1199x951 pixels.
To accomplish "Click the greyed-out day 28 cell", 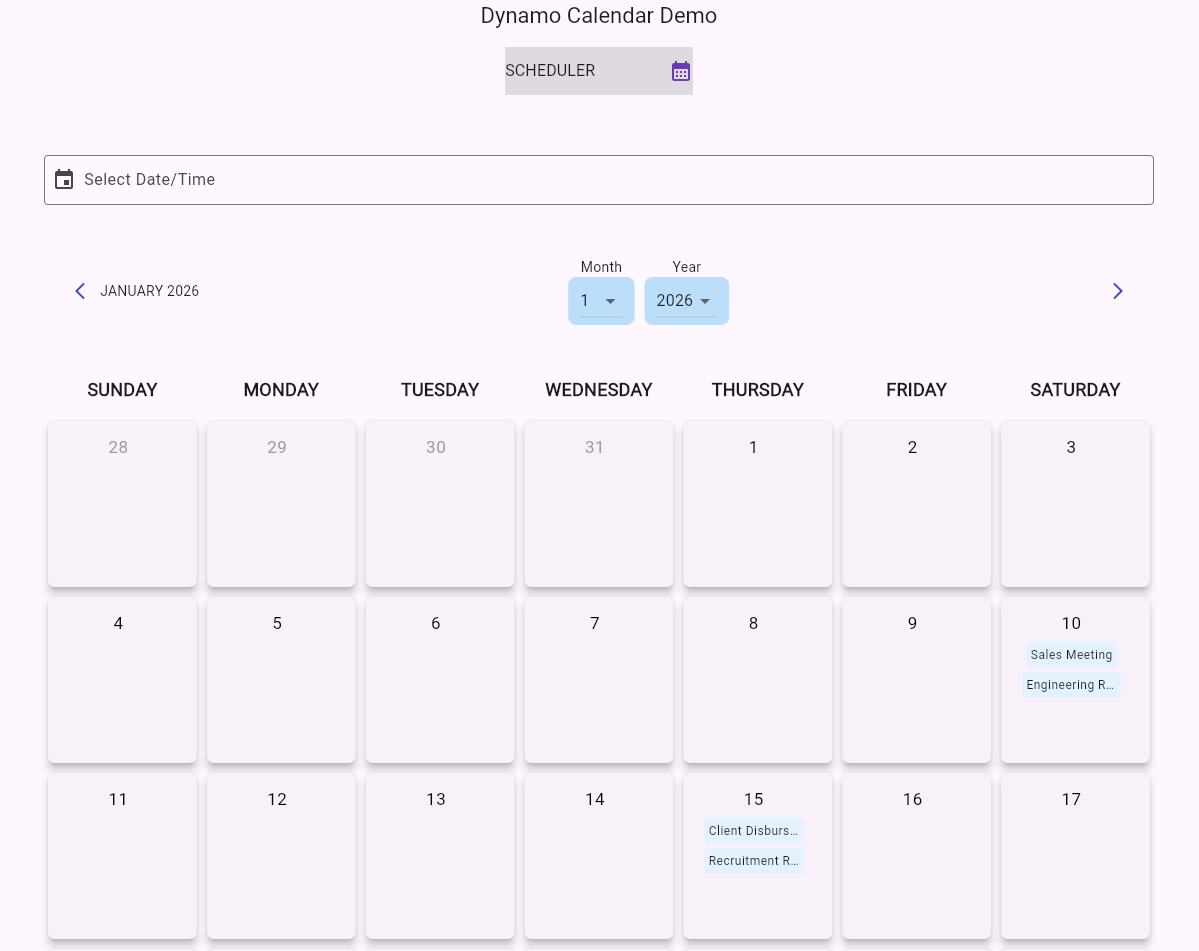I will tap(122, 503).
